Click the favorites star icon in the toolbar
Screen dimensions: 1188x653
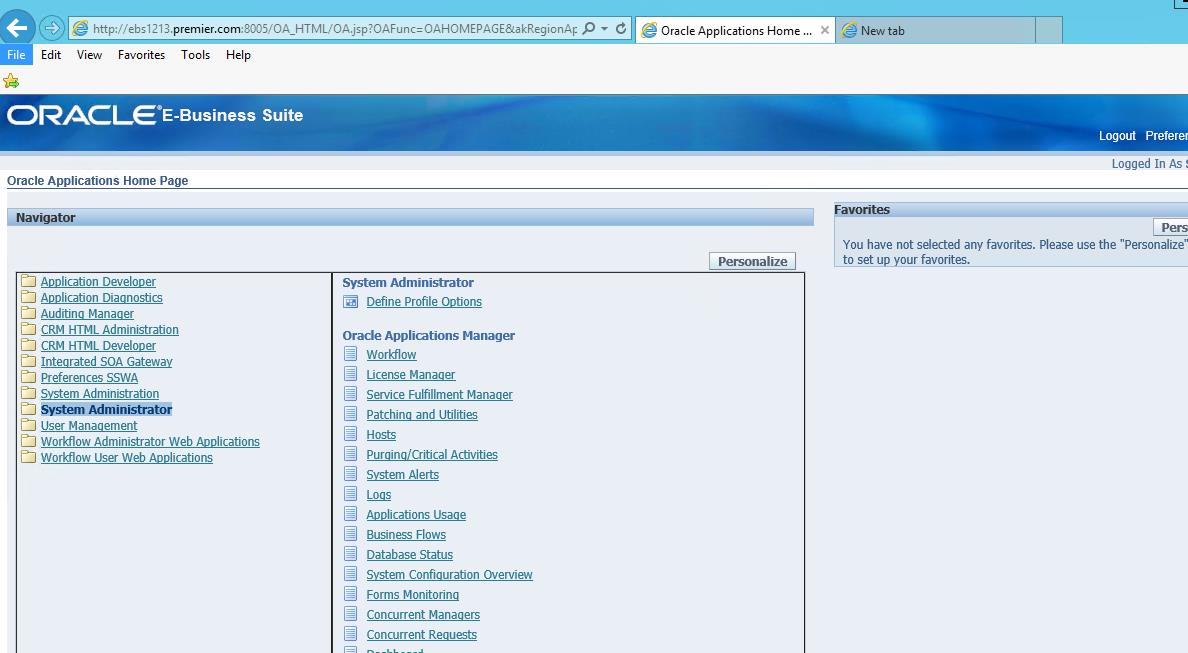coord(11,81)
